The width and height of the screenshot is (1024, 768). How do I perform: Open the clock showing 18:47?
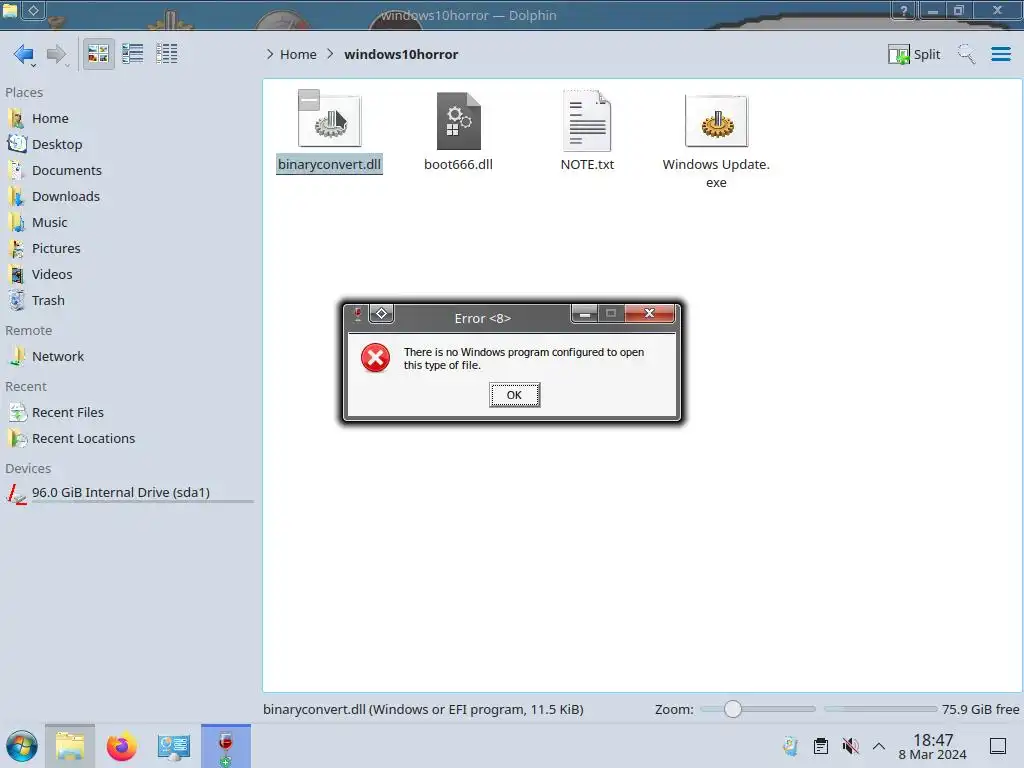[x=933, y=746]
